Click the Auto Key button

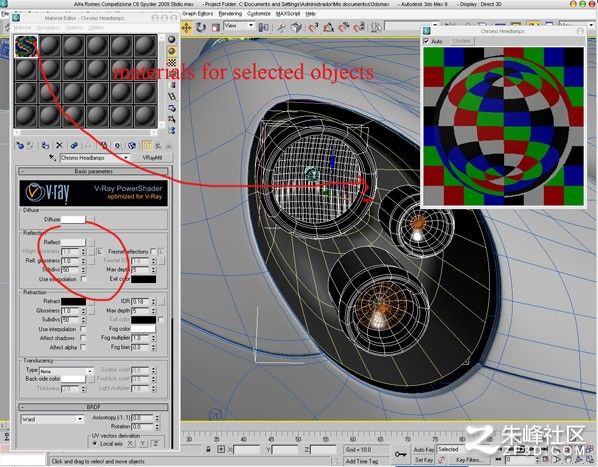point(424,450)
